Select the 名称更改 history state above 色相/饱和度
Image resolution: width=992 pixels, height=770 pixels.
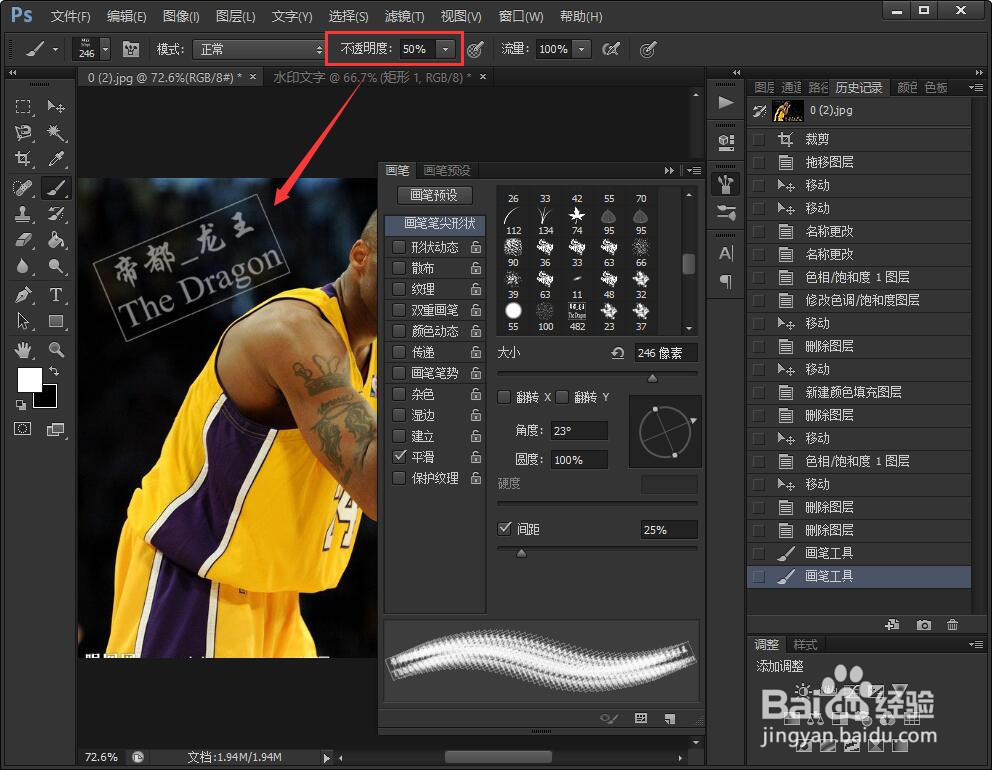[x=859, y=254]
